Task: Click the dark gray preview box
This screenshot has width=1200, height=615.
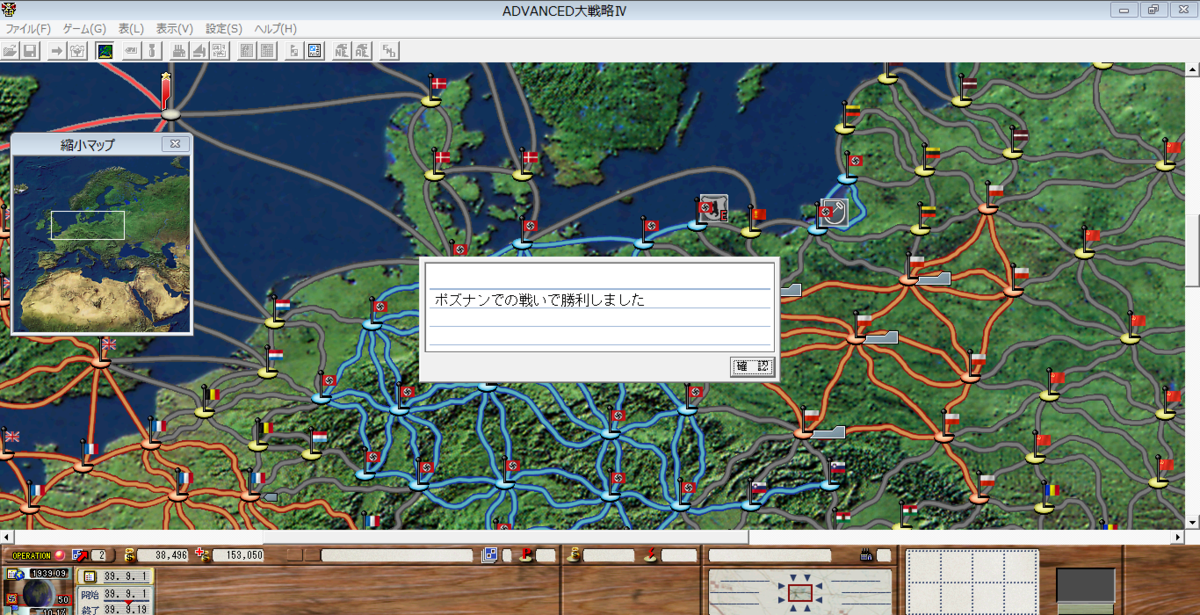Action: [1085, 585]
